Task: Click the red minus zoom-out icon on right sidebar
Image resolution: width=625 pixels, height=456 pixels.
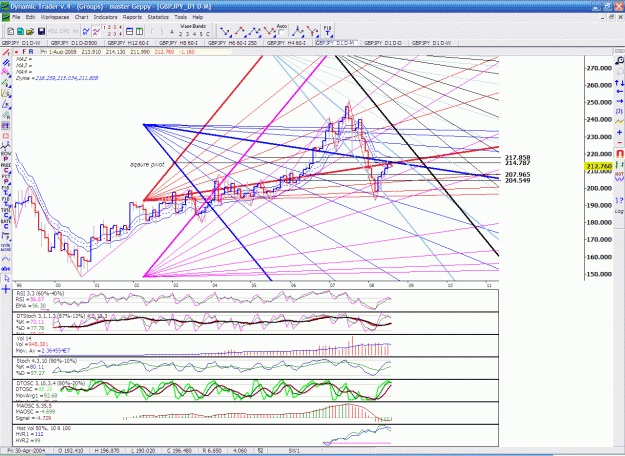Action: pos(619,142)
